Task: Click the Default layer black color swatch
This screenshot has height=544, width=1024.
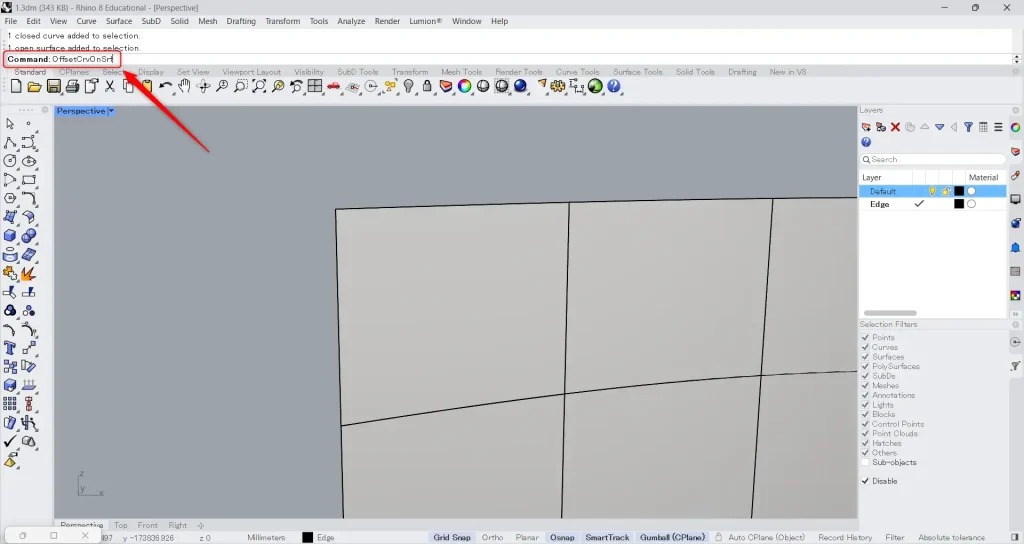Action: (x=959, y=191)
